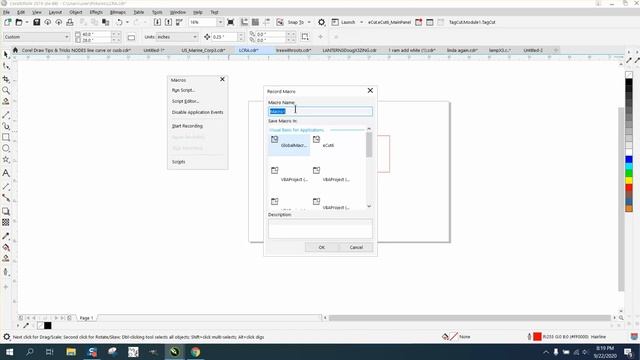
Task: Open Scripts entry in Macros menu
Action: click(178, 162)
